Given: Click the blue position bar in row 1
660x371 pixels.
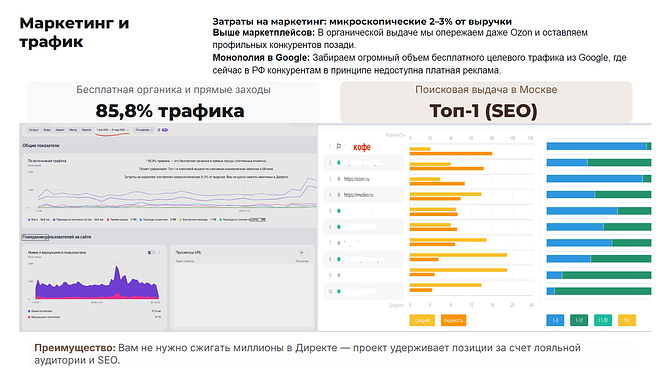Looking at the screenshot, I should [596, 146].
